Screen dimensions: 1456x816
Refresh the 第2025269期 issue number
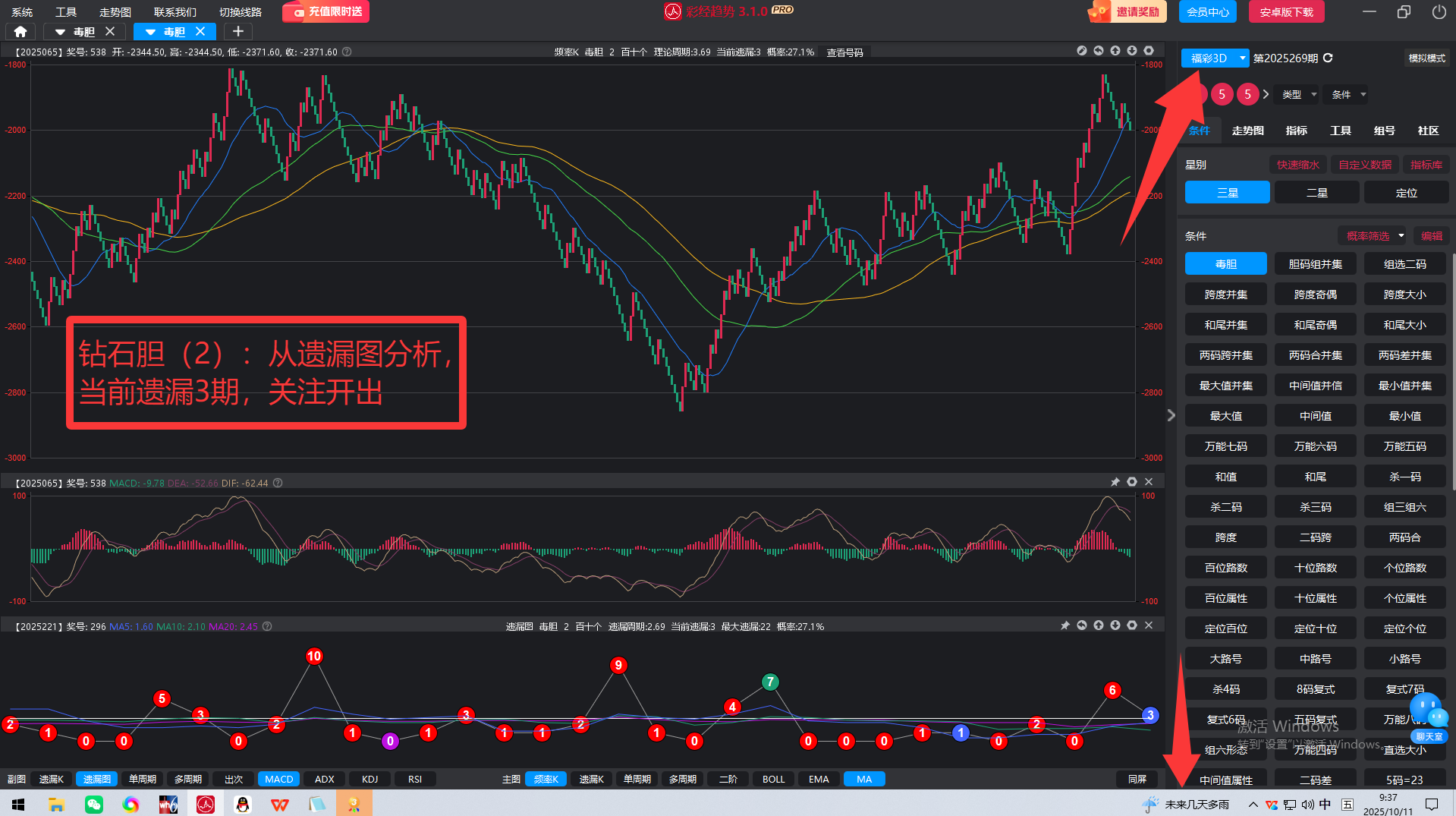pyautogui.click(x=1328, y=58)
